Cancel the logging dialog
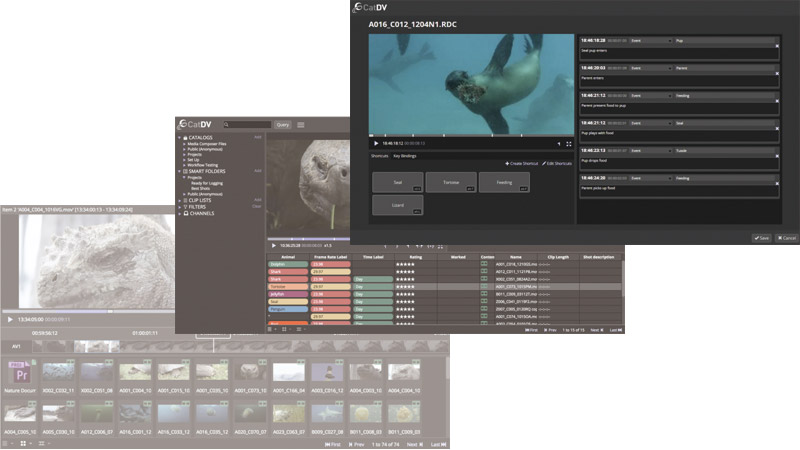 [787, 238]
